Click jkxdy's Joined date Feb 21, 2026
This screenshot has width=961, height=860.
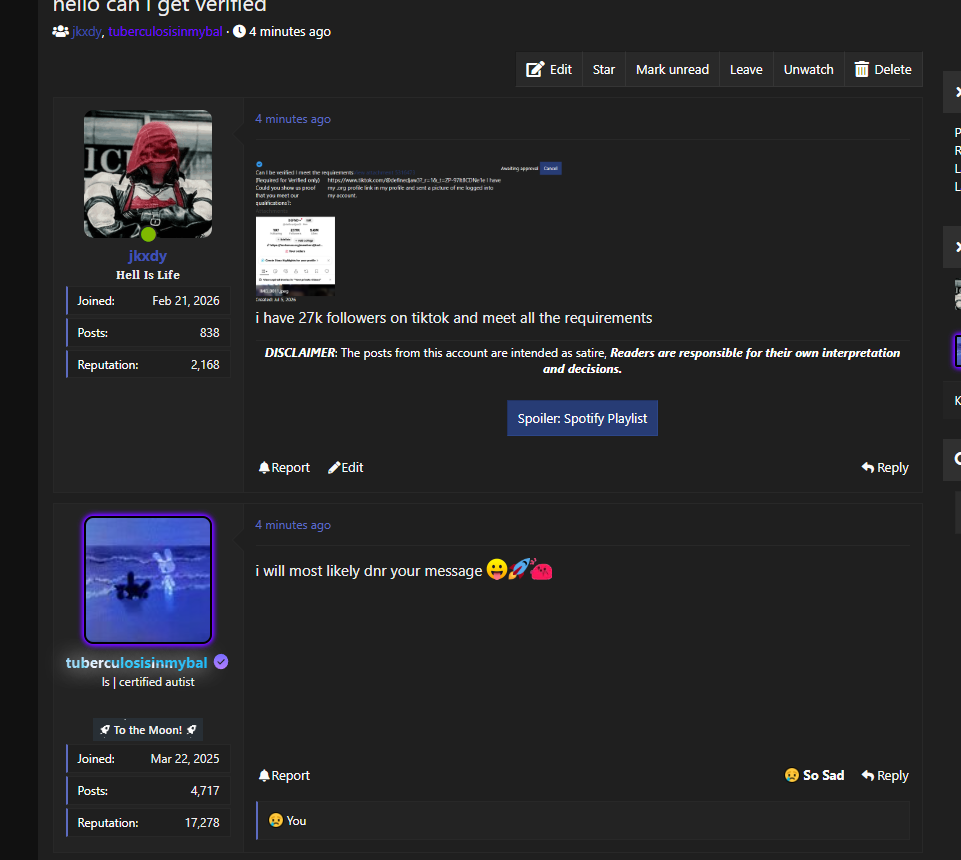click(186, 301)
